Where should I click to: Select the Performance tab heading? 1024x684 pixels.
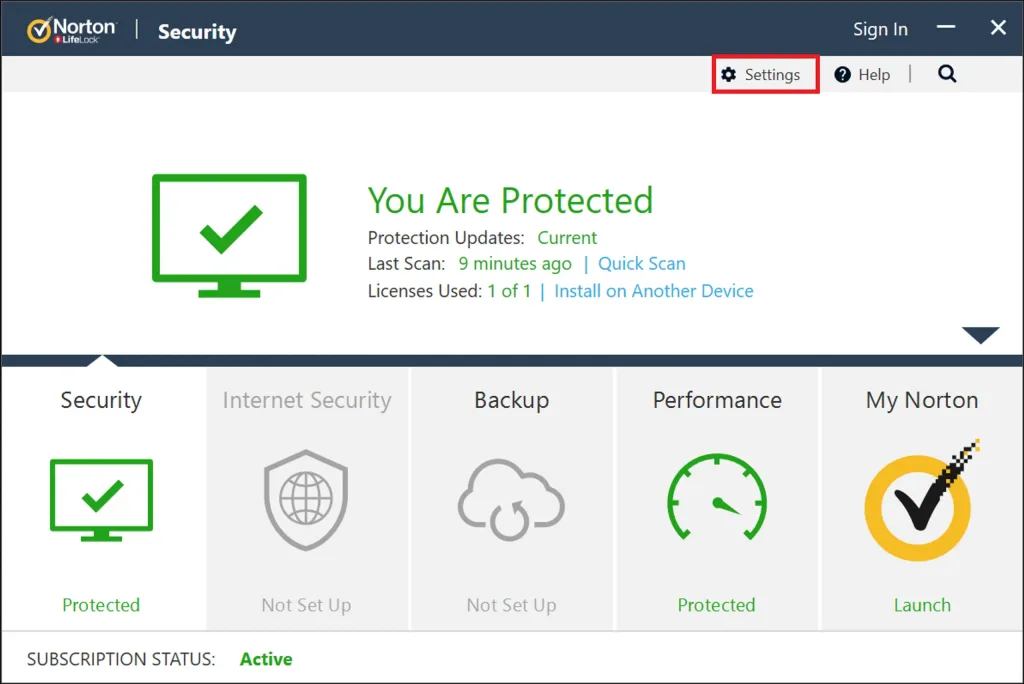tap(717, 400)
